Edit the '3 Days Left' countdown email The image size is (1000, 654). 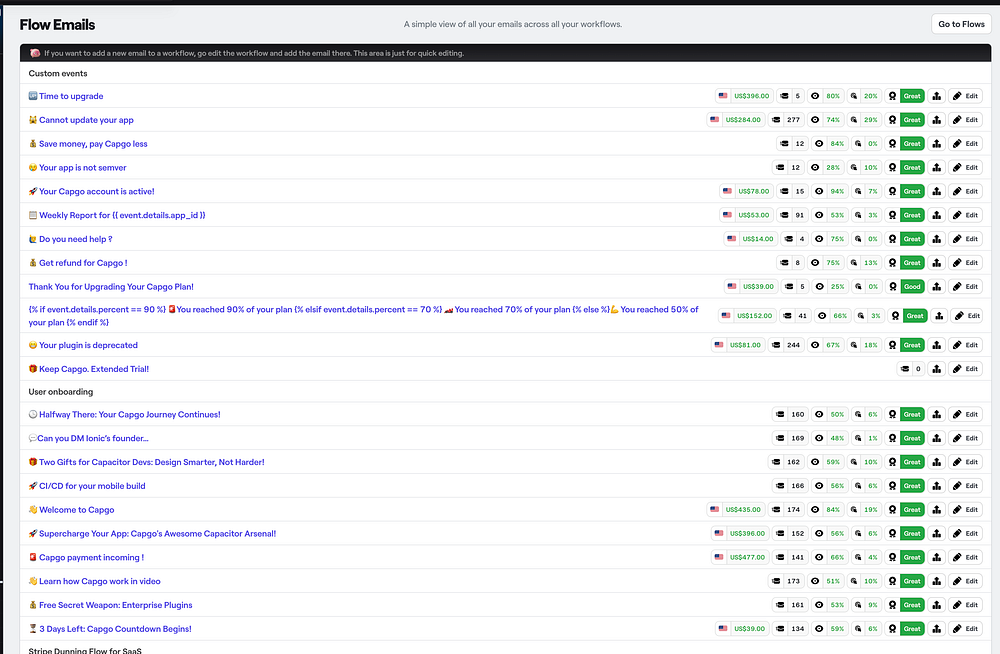click(965, 629)
